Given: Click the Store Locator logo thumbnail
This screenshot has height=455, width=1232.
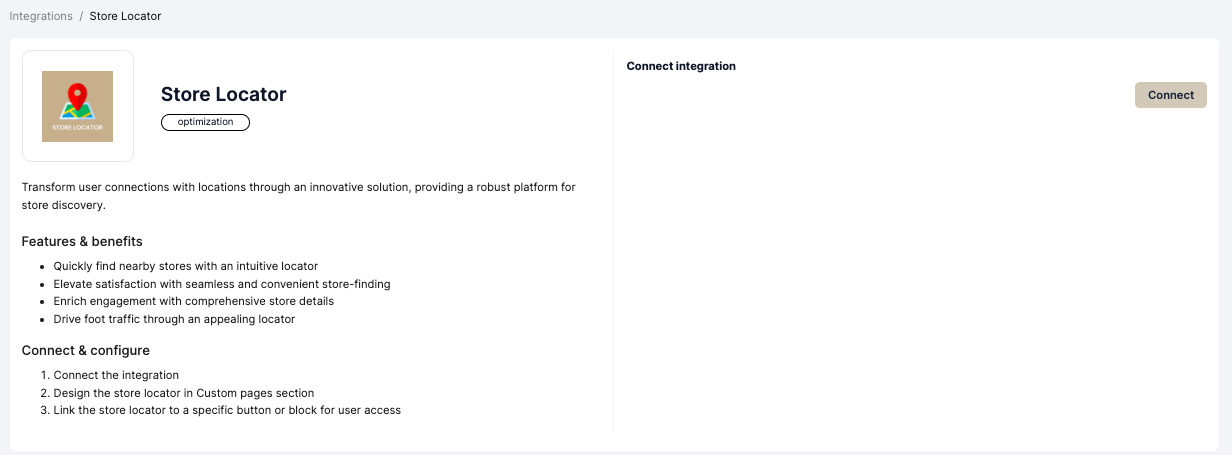Looking at the screenshot, I should tap(78, 106).
